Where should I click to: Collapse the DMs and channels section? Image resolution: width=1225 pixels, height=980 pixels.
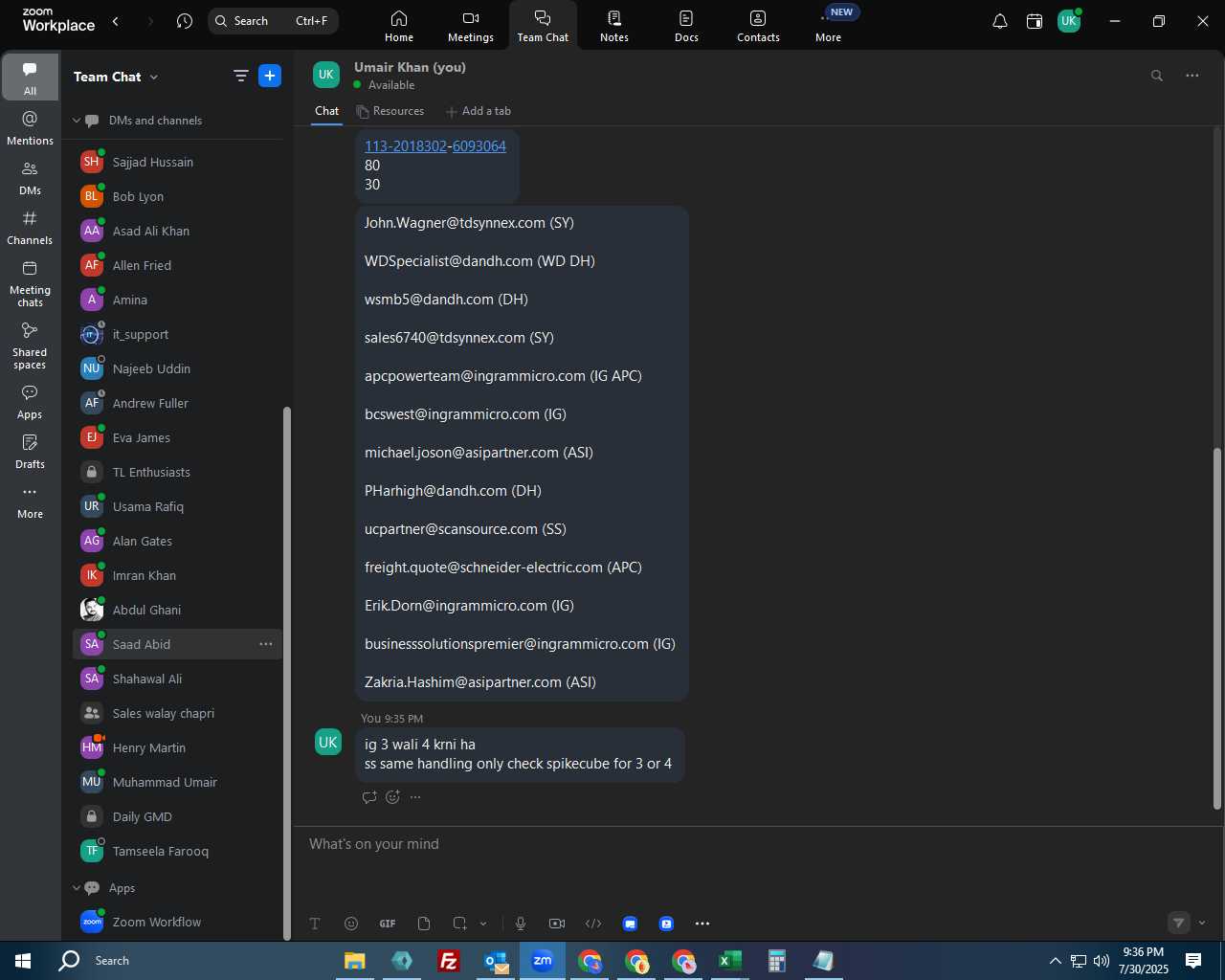77,121
